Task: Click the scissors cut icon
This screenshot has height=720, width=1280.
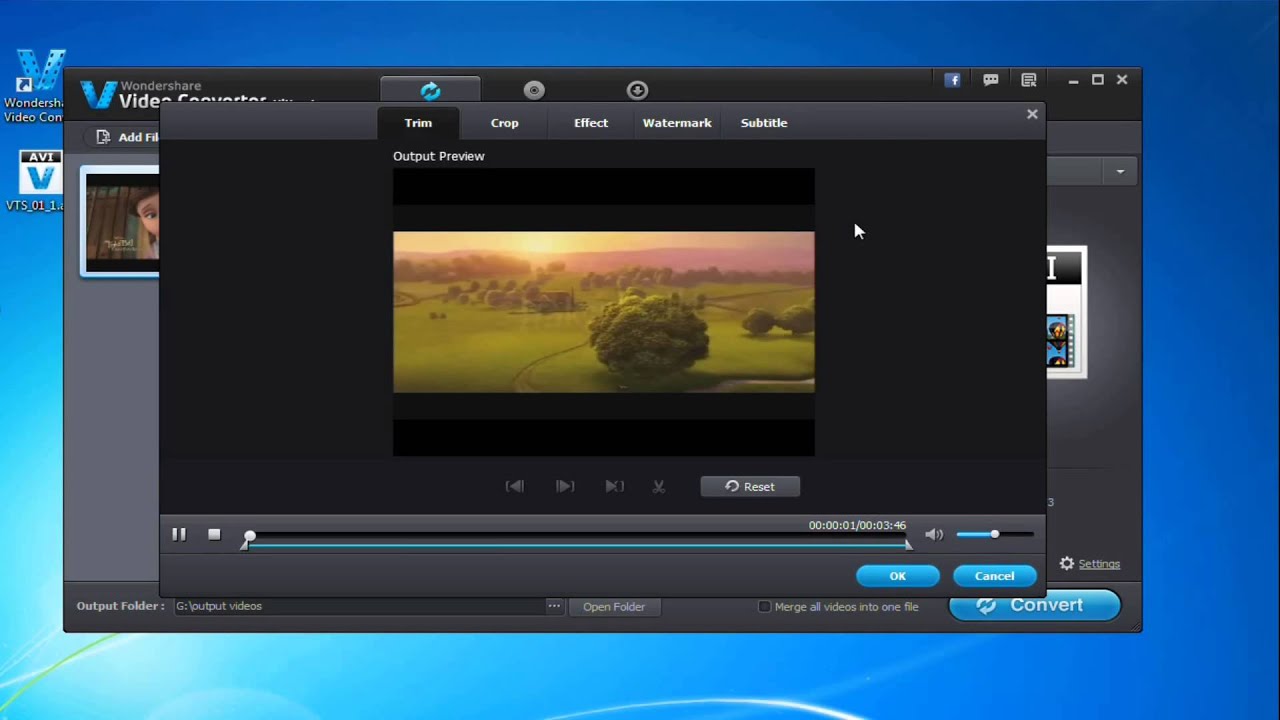Action: pos(659,486)
